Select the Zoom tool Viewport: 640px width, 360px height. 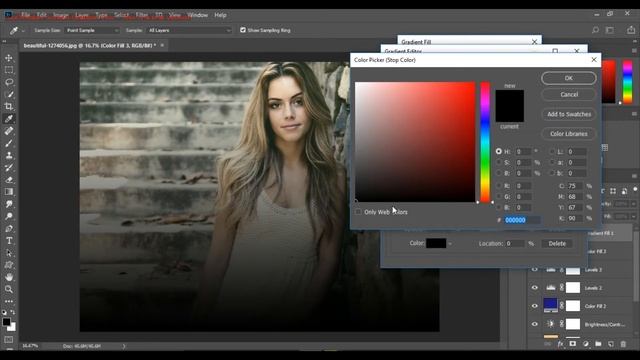(9, 289)
